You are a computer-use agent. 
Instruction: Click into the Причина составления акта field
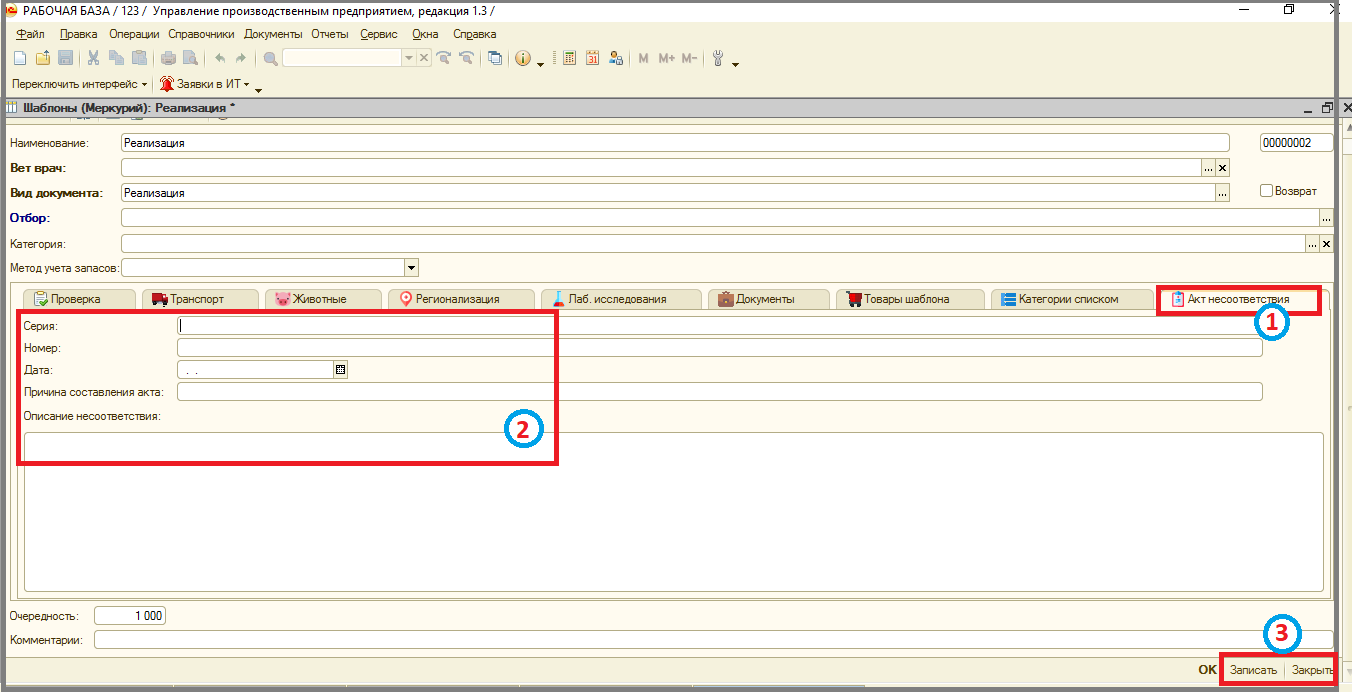click(719, 392)
